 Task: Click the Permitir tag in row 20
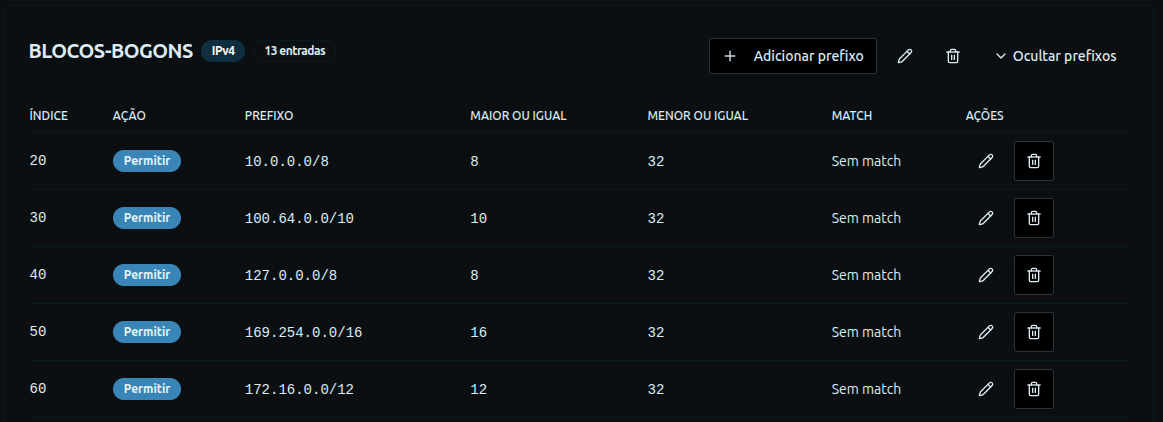(x=147, y=161)
